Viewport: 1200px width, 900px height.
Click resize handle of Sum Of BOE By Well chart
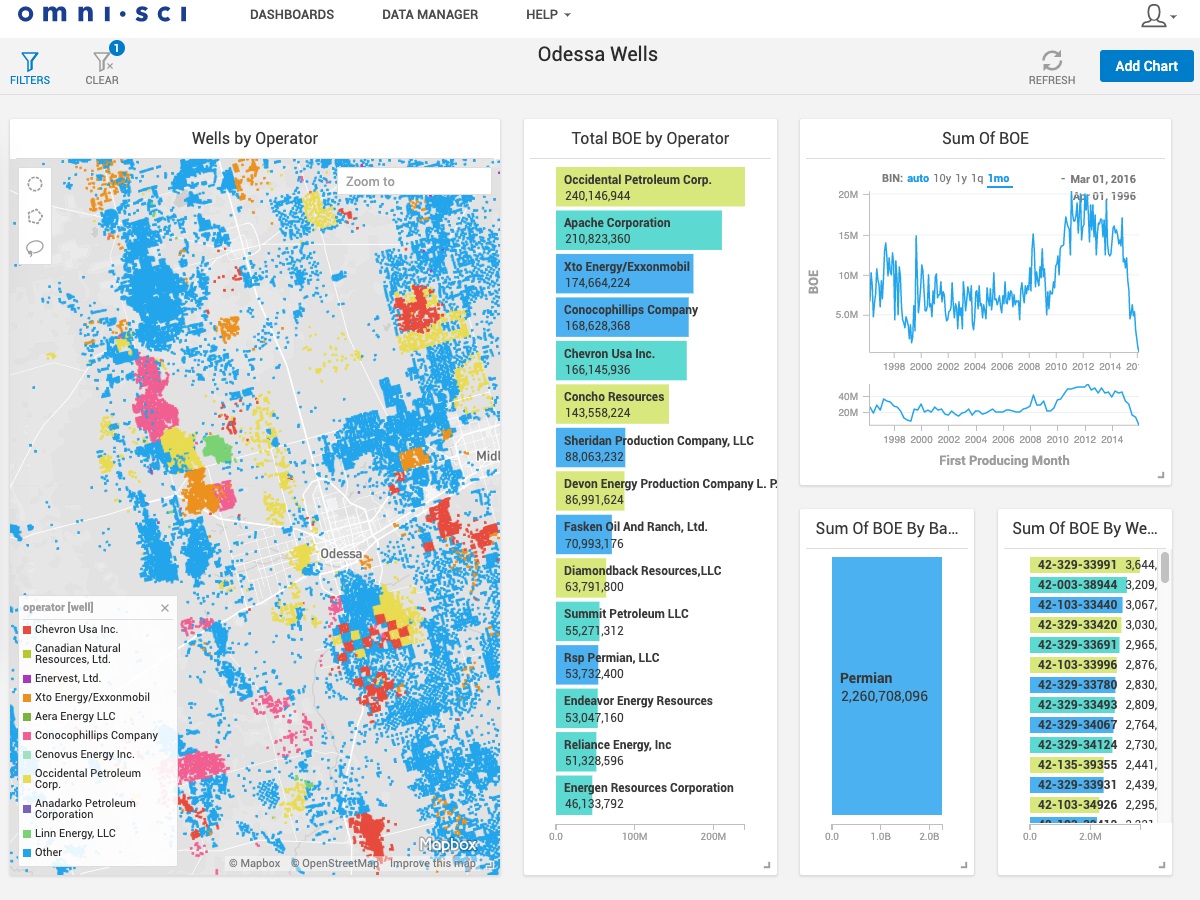click(1162, 865)
